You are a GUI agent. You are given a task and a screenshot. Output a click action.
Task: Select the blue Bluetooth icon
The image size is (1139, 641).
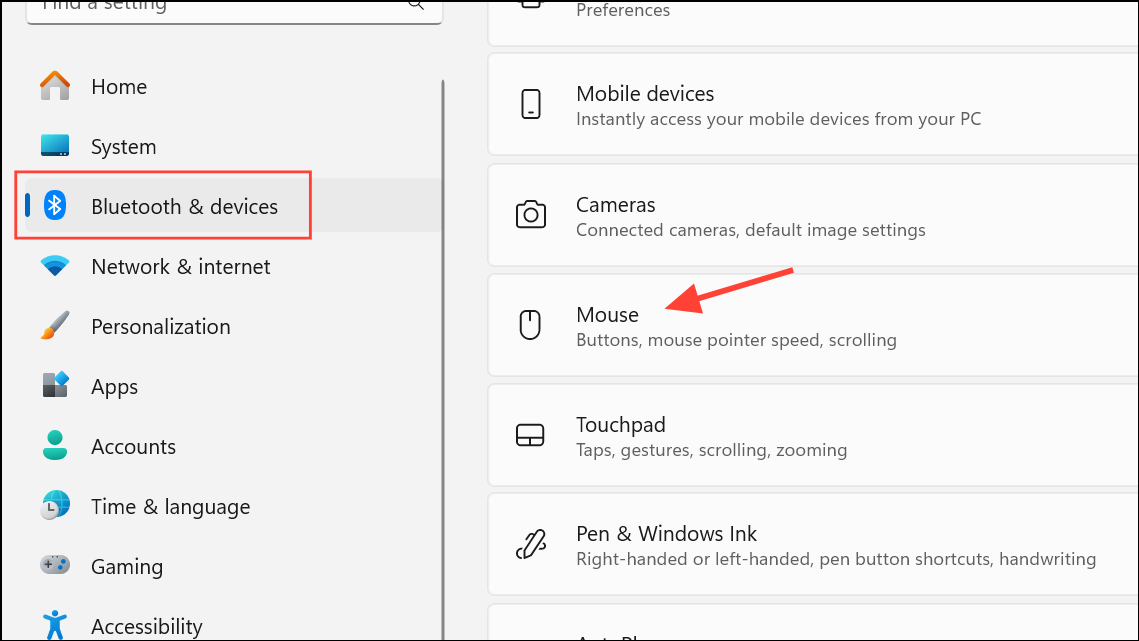point(54,206)
